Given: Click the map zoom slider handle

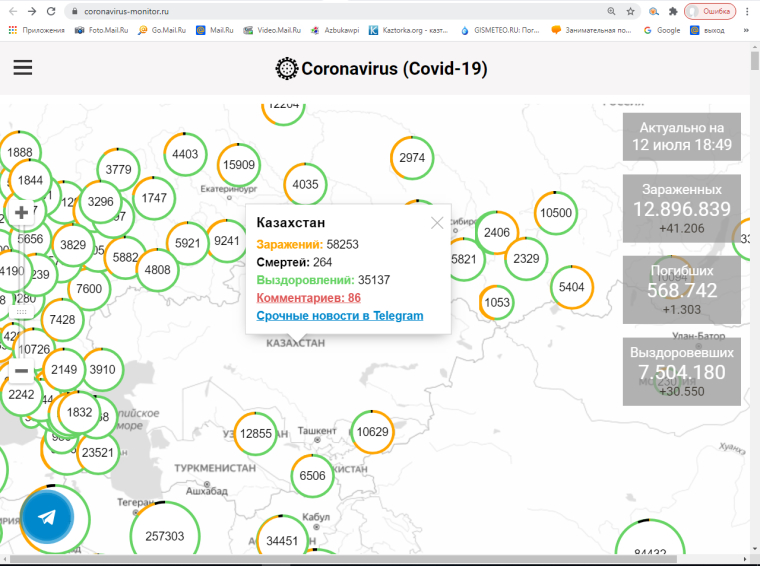Looking at the screenshot, I should 21,312.
